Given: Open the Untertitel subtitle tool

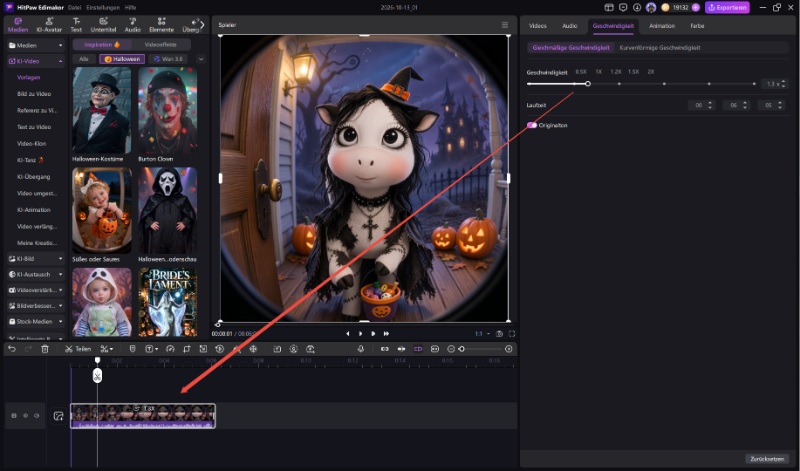Looking at the screenshot, I should pyautogui.click(x=103, y=25).
